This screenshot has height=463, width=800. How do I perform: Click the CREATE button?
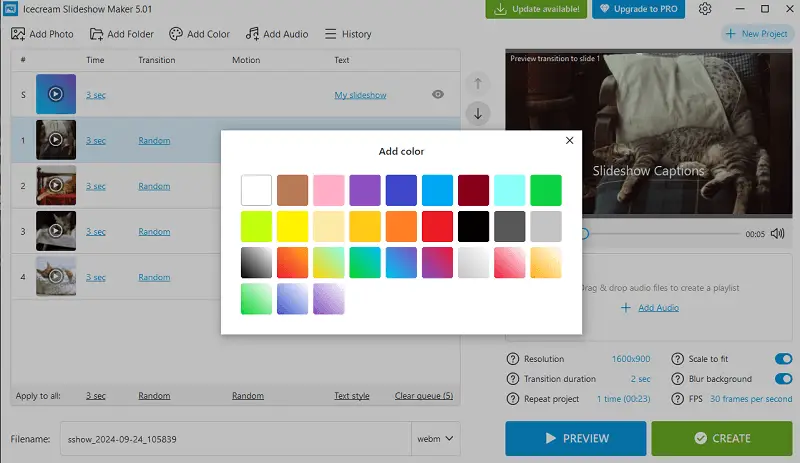(721, 438)
